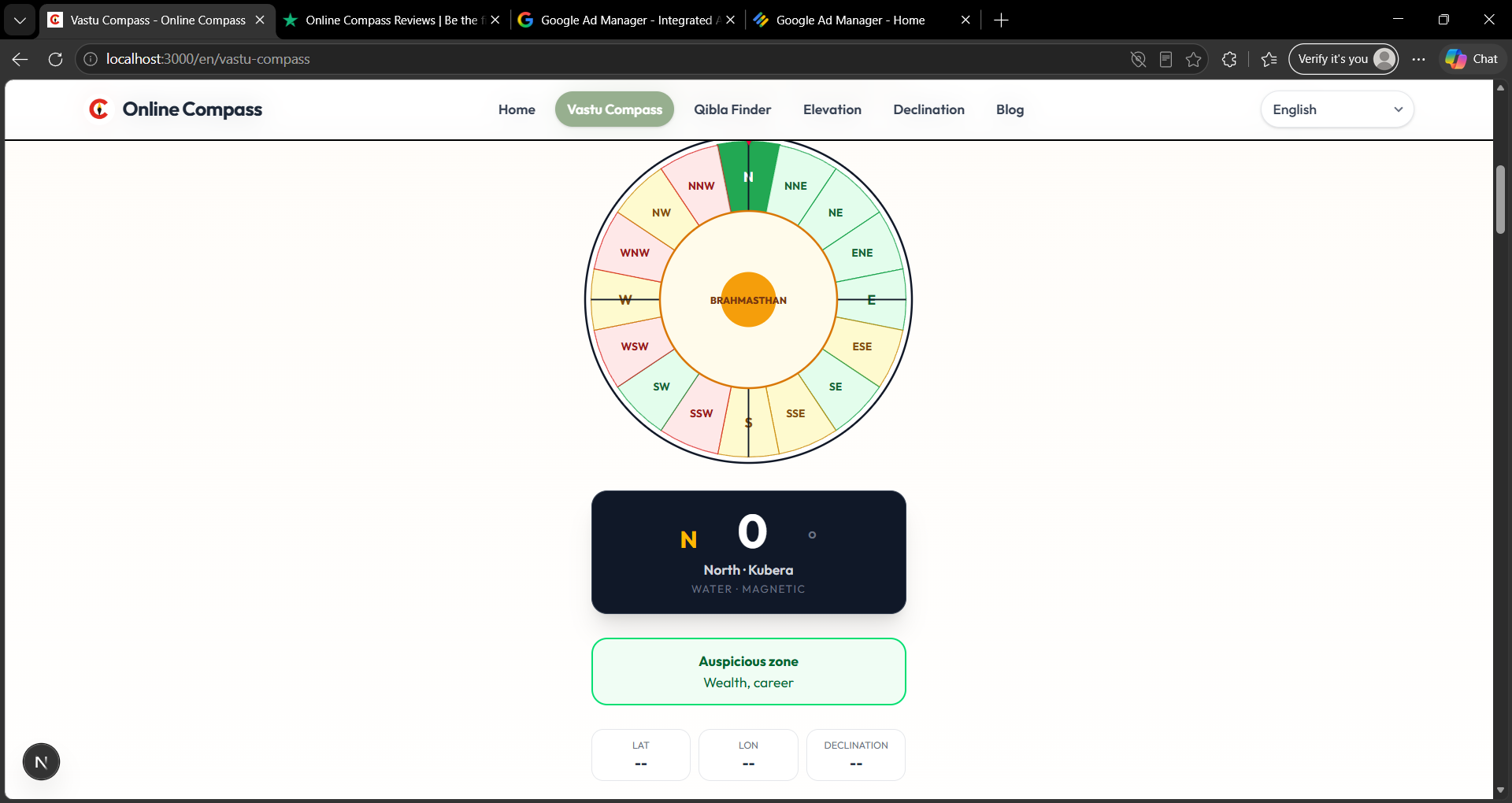Reload the page with the refresh icon
The width and height of the screenshot is (1512, 803).
click(55, 59)
